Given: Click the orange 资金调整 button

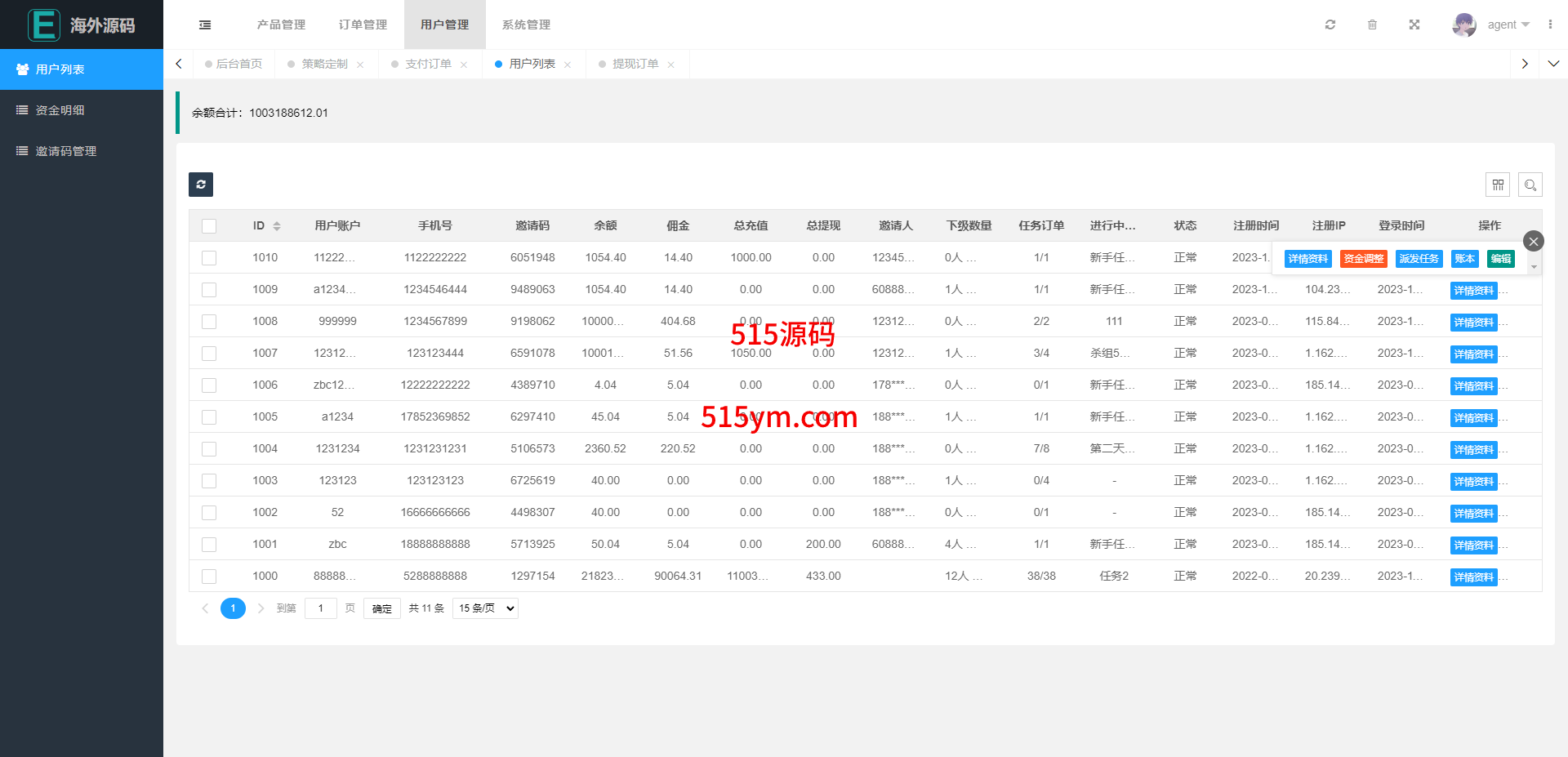Looking at the screenshot, I should click(1363, 259).
